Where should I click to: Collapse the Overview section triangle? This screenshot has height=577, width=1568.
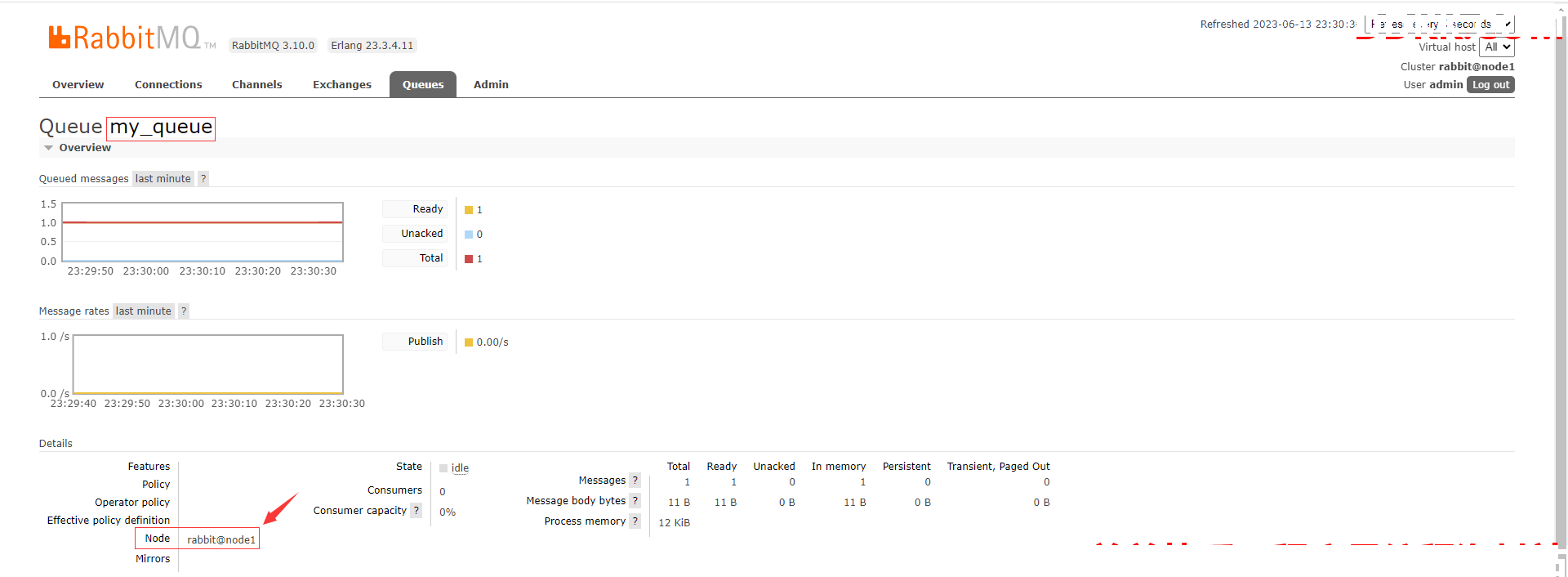click(x=49, y=148)
